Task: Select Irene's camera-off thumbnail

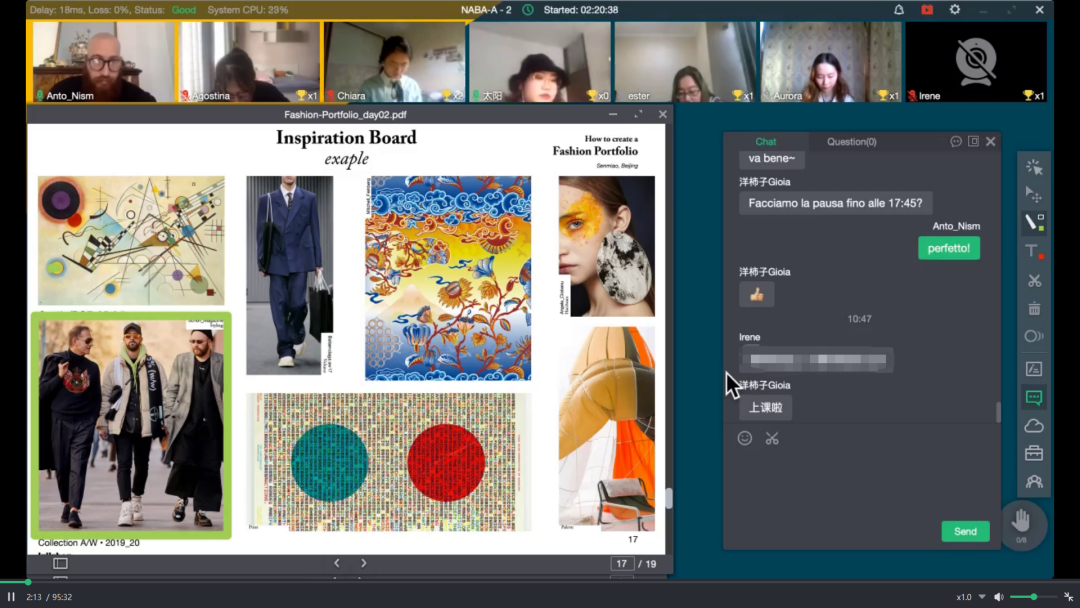Action: (x=976, y=61)
